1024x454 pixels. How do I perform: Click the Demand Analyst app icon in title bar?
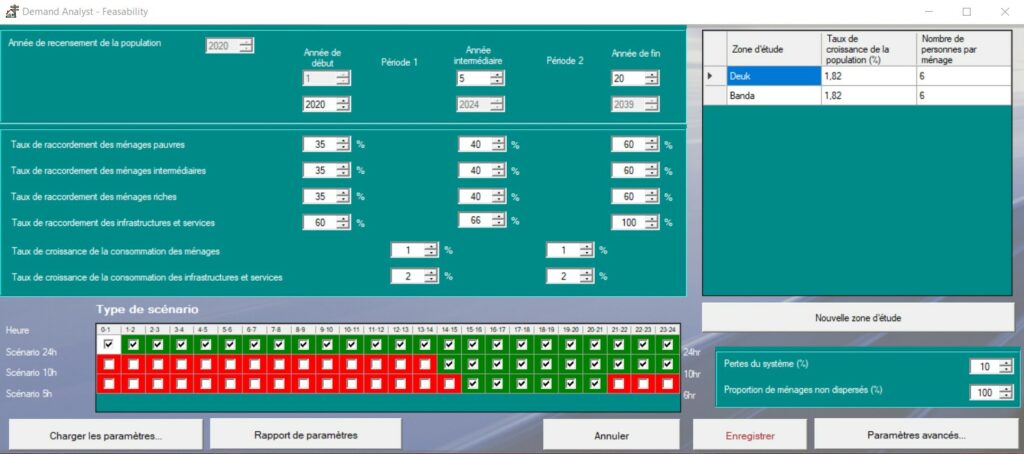coord(11,11)
